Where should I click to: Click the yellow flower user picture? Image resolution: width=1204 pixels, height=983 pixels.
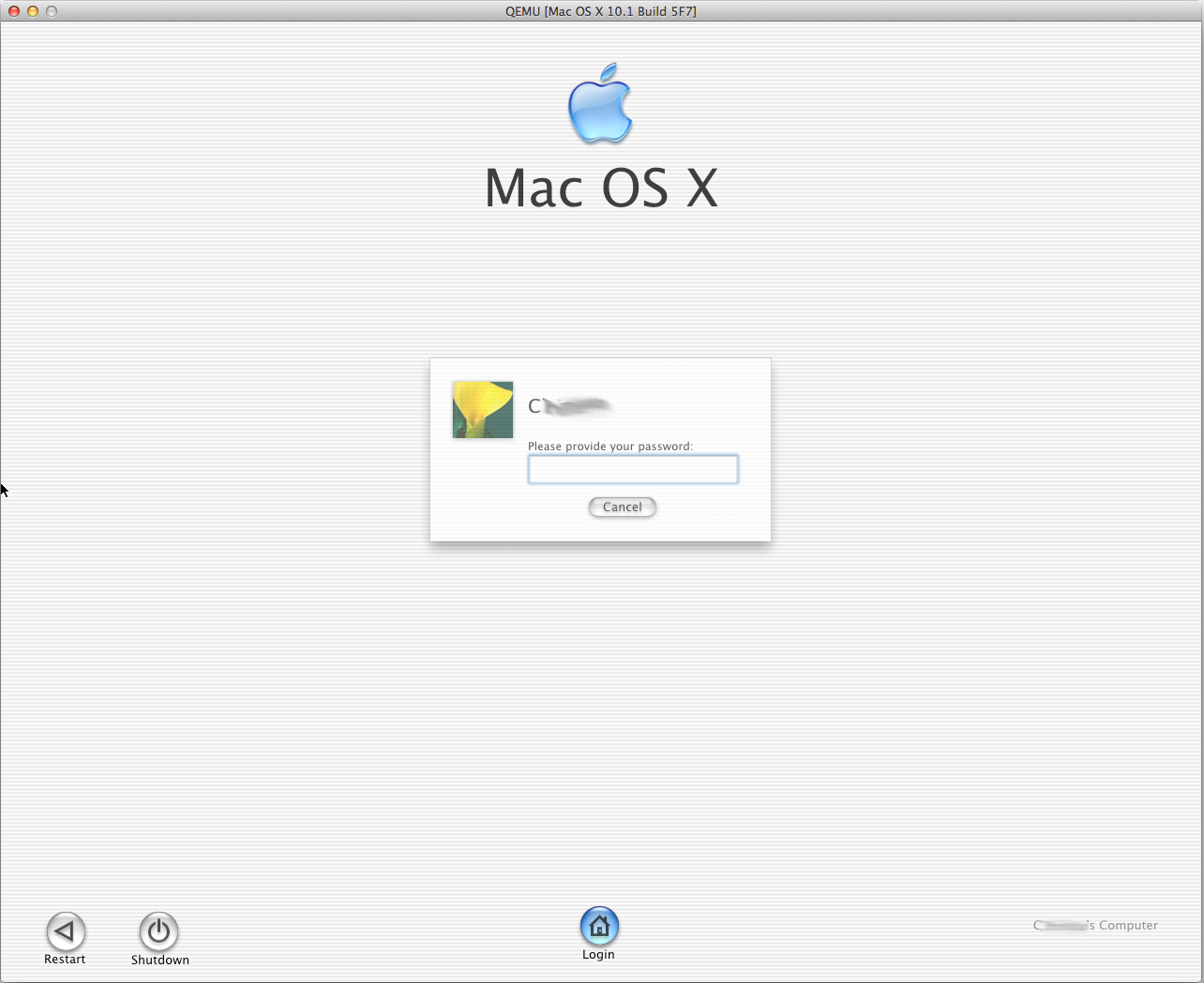(x=483, y=410)
